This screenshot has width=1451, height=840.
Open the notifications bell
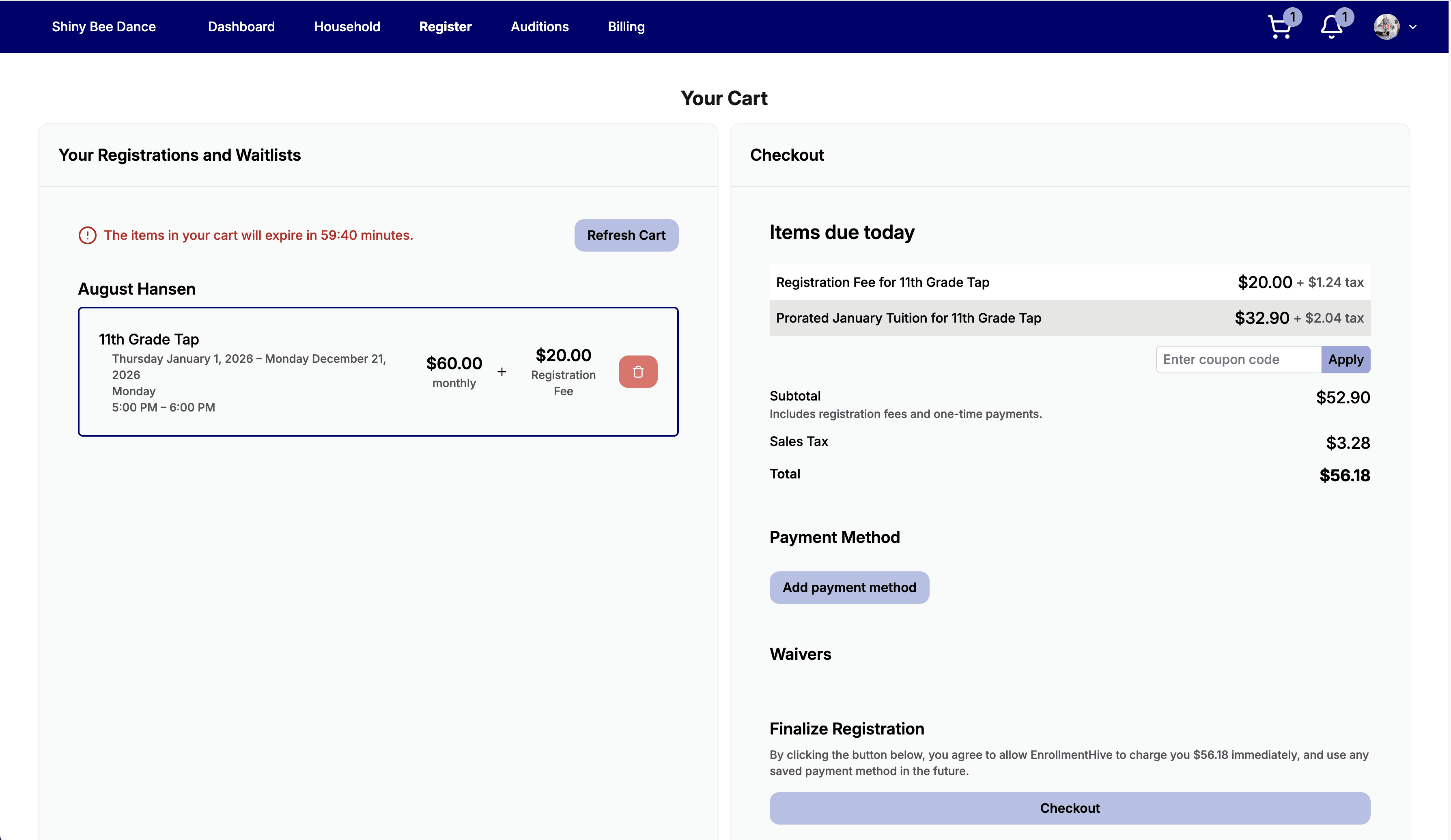tap(1331, 27)
